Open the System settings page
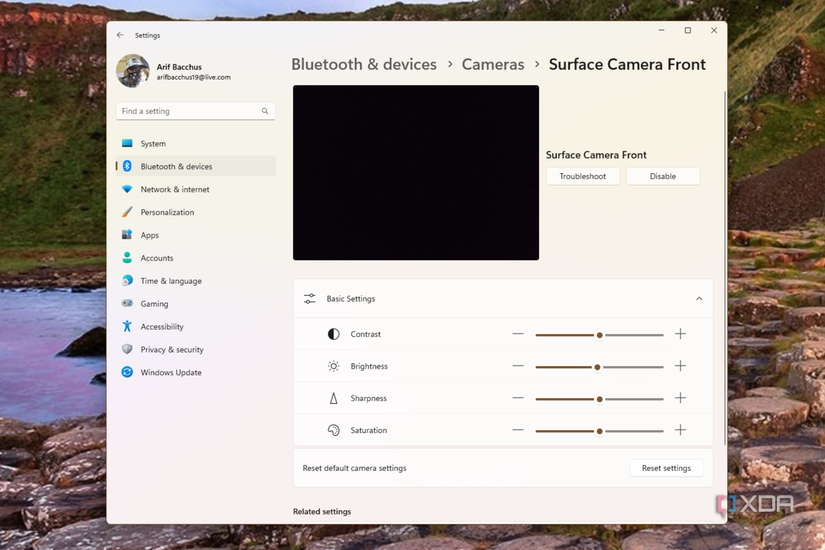825x550 pixels. coord(153,144)
